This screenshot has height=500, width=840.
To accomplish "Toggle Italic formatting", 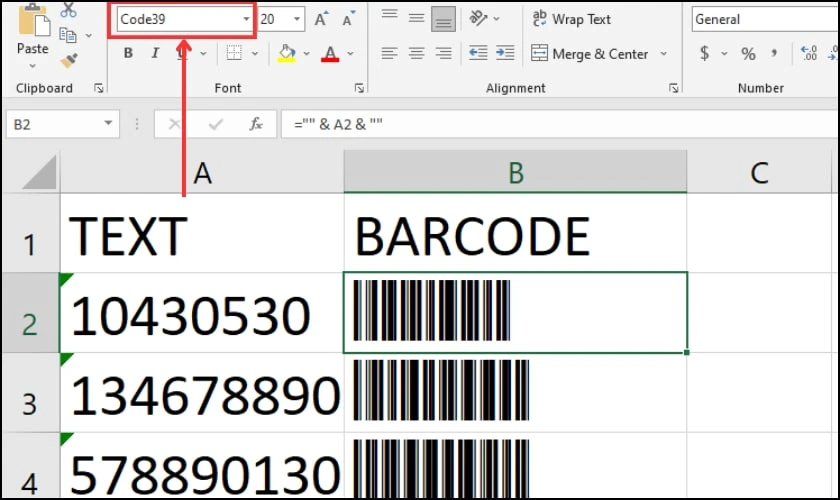I will (154, 54).
